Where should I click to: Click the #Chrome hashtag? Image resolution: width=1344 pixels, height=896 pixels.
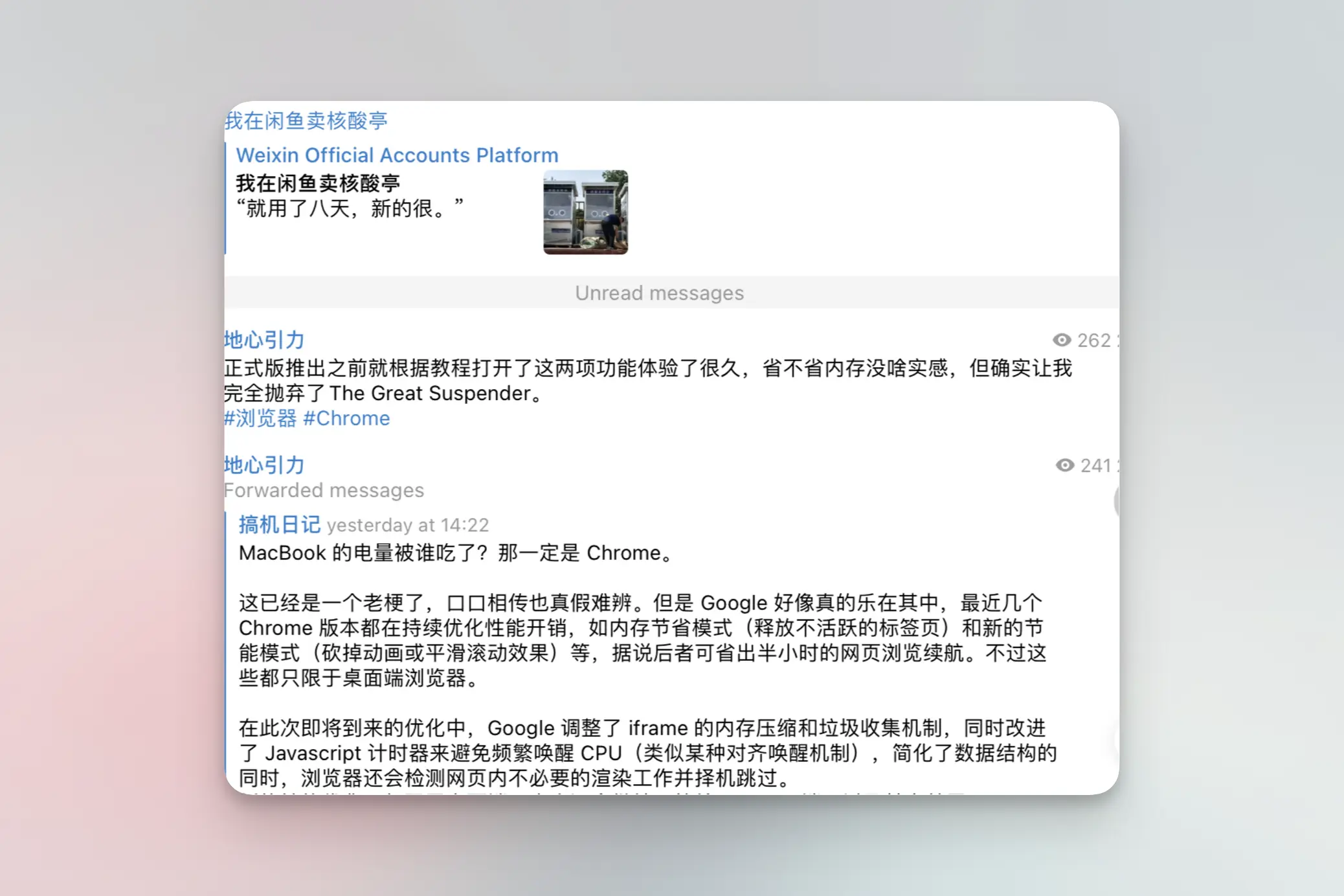[346, 418]
